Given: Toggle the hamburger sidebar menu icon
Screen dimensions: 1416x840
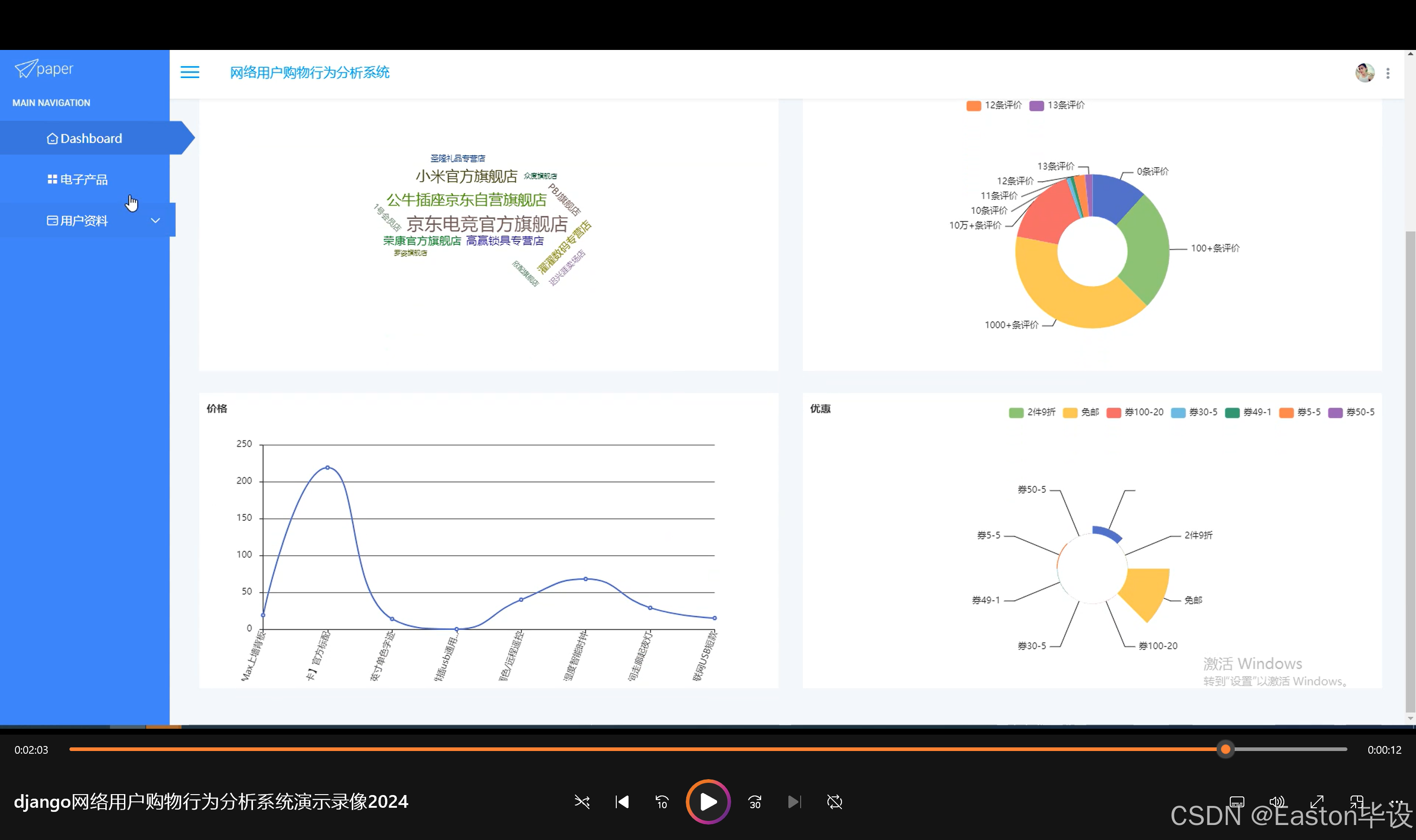Looking at the screenshot, I should click(x=190, y=73).
